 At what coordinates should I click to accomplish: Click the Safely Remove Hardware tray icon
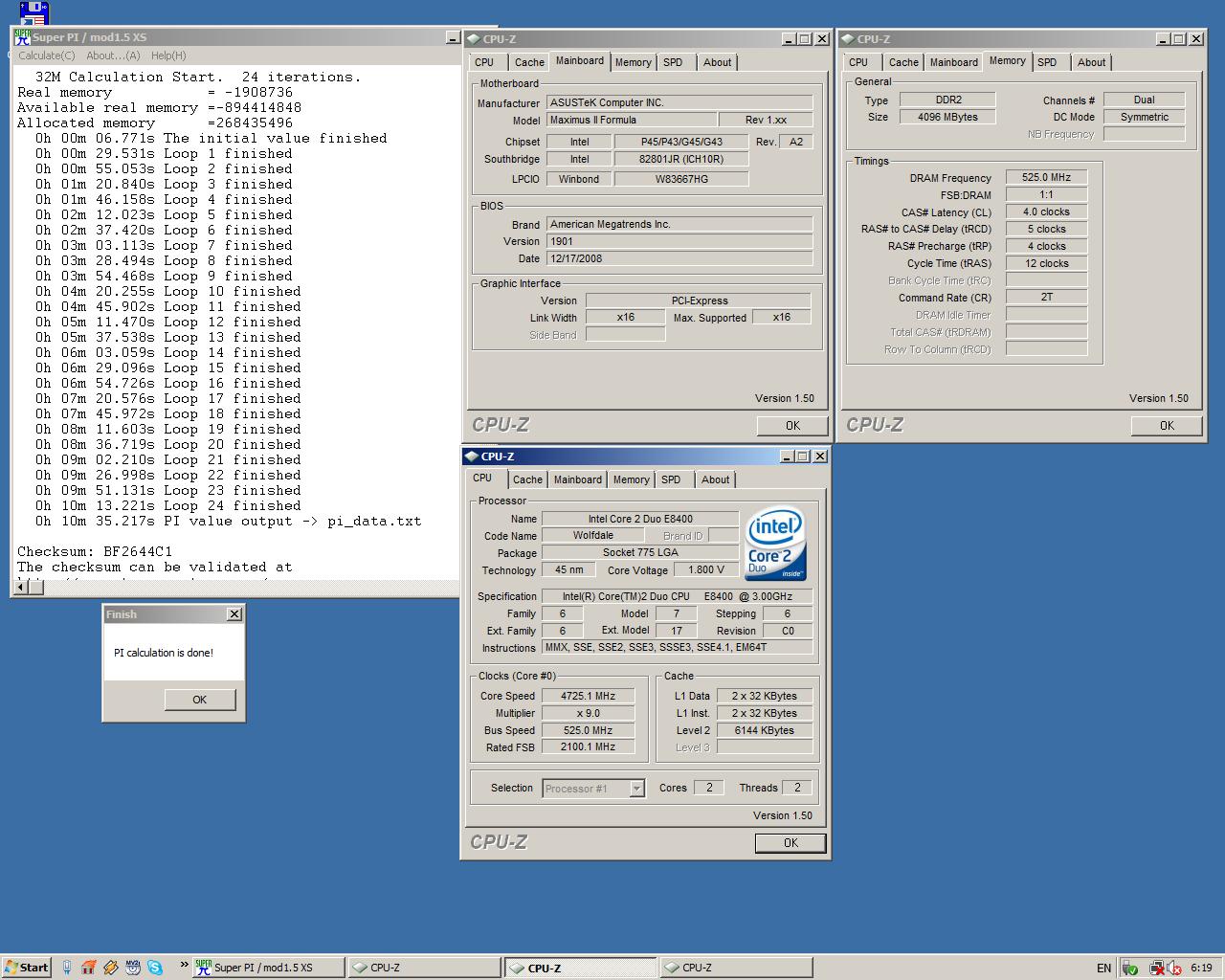(1130, 968)
